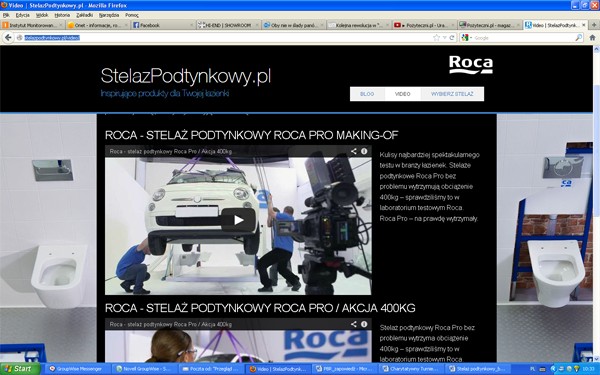The image size is (600, 375).
Task: Open the Windows Start button
Action: (20, 369)
